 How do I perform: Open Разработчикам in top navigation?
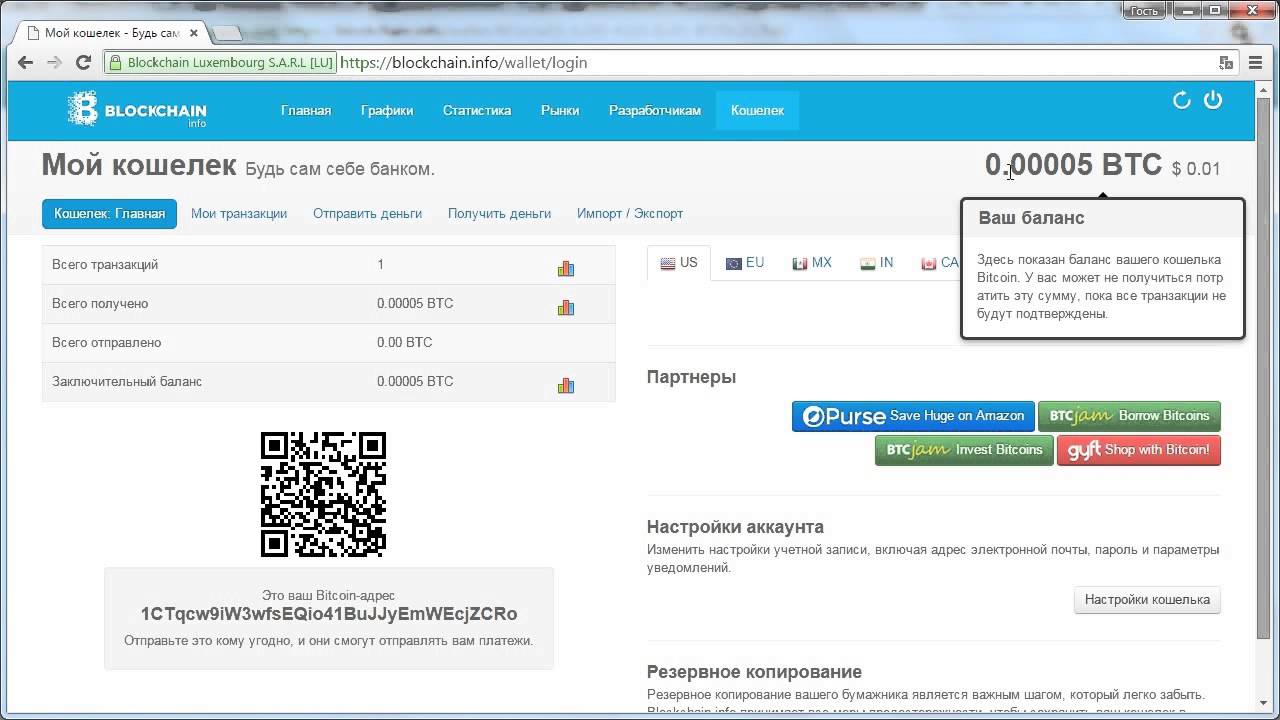pos(655,110)
